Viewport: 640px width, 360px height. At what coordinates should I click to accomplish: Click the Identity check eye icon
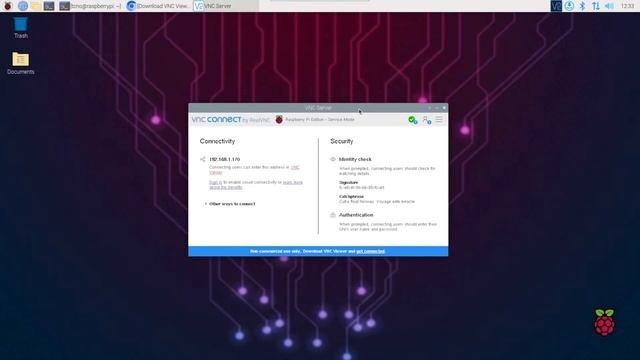coord(333,159)
